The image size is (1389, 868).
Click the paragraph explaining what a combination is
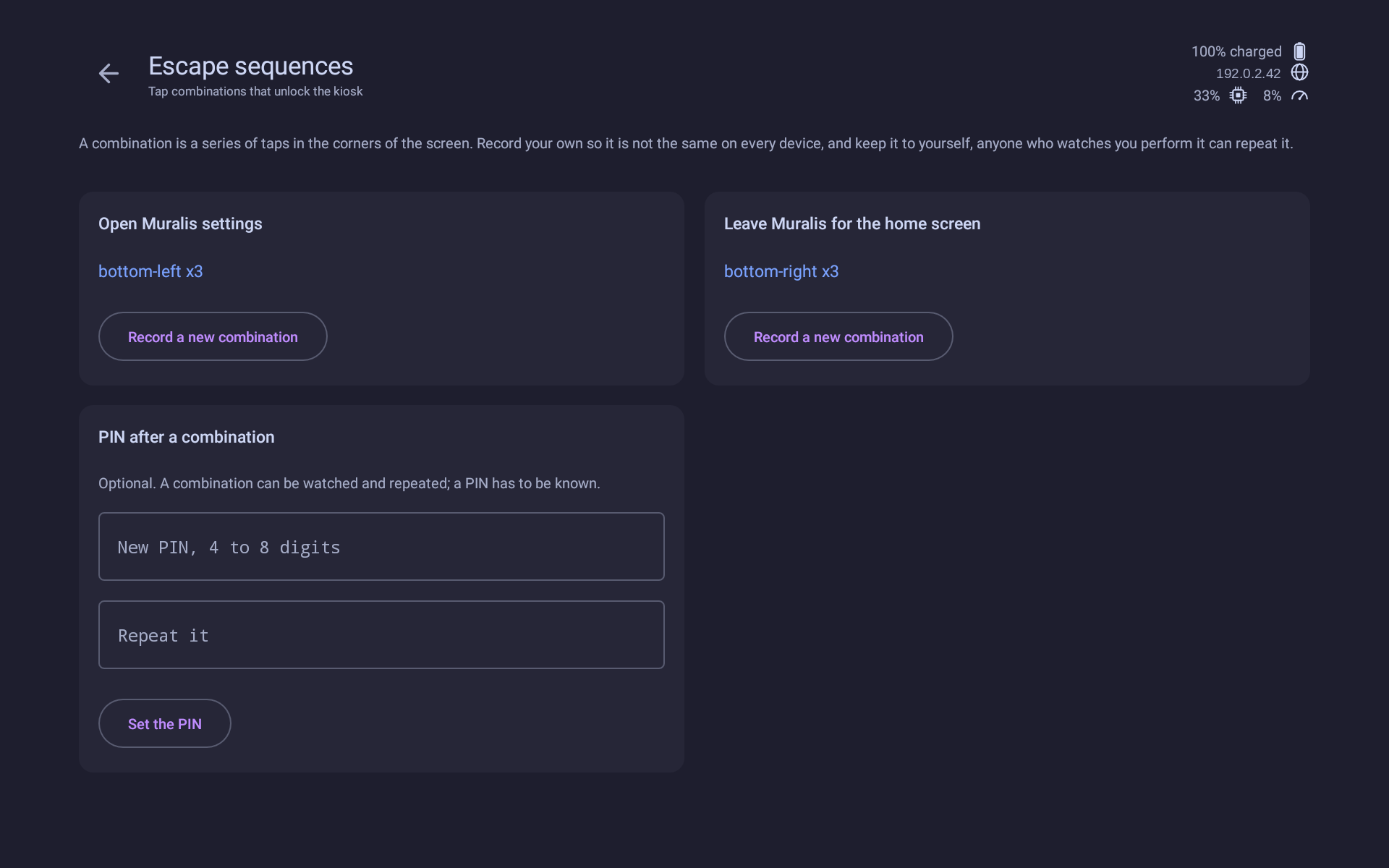tap(686, 143)
